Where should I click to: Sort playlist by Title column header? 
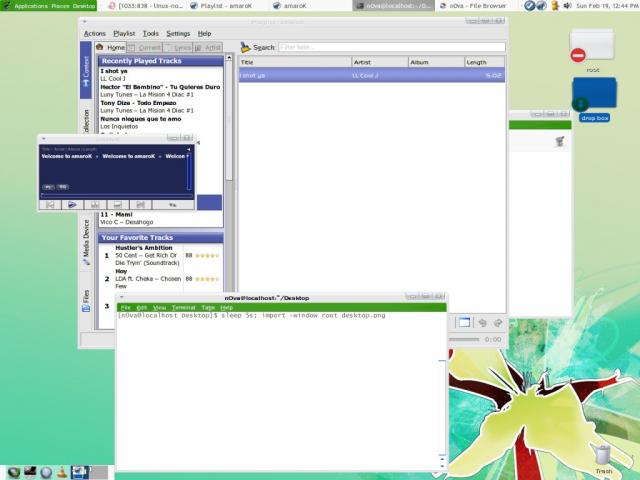tap(295, 62)
